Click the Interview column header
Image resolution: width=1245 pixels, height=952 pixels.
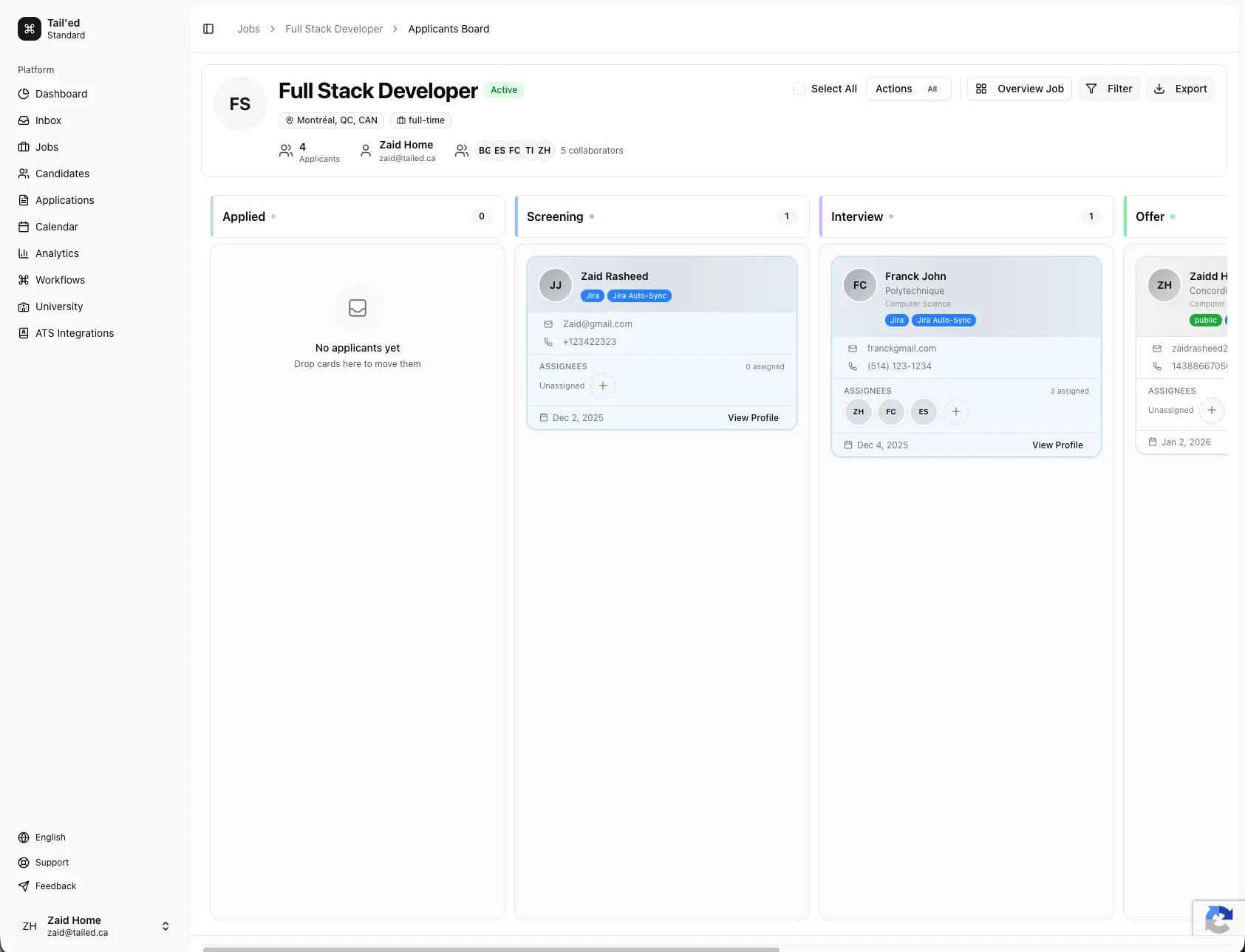coord(966,216)
